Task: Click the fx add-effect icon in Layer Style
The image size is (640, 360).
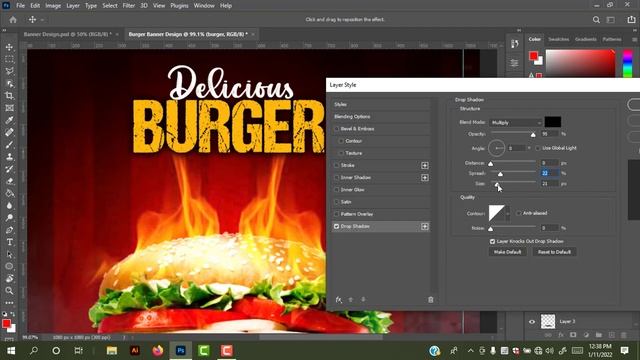Action: (x=338, y=300)
